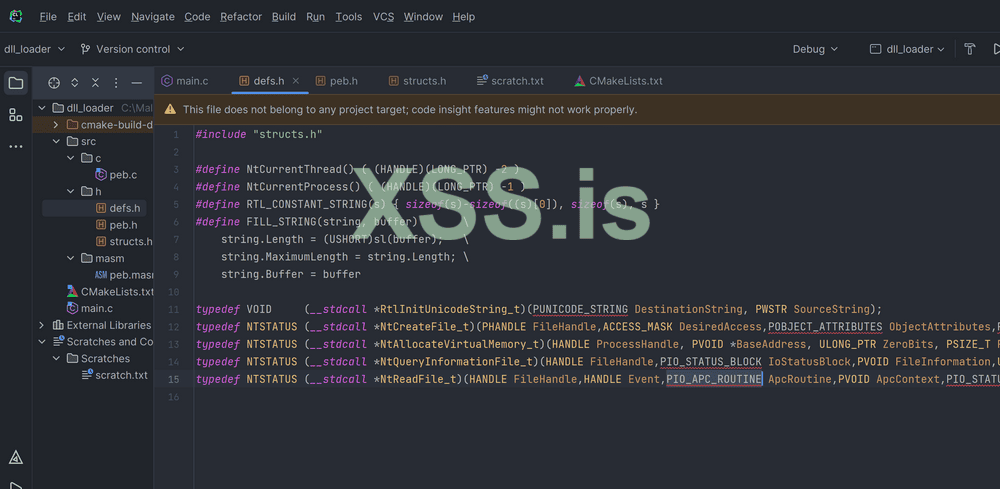Image resolution: width=1000 pixels, height=489 pixels.
Task: Click NtCreateFile_t typedef name
Action: coord(425,326)
